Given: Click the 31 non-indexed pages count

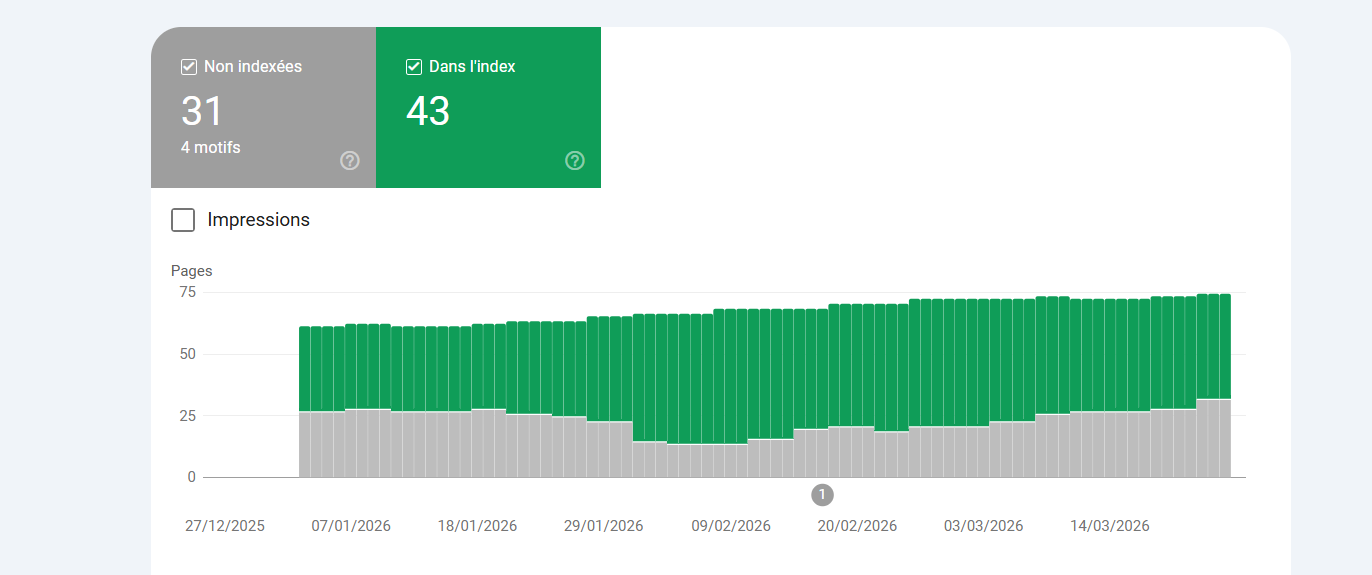Looking at the screenshot, I should (x=202, y=111).
